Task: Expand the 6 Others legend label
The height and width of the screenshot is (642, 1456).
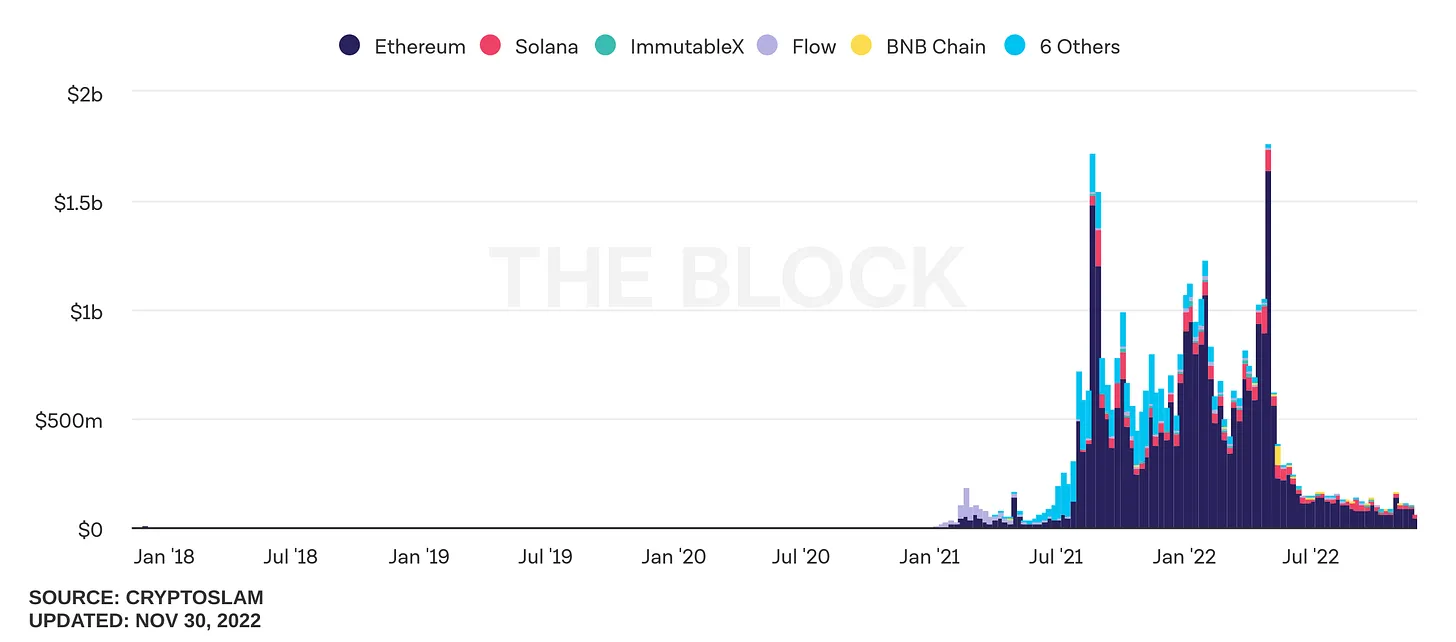Action: click(1079, 46)
